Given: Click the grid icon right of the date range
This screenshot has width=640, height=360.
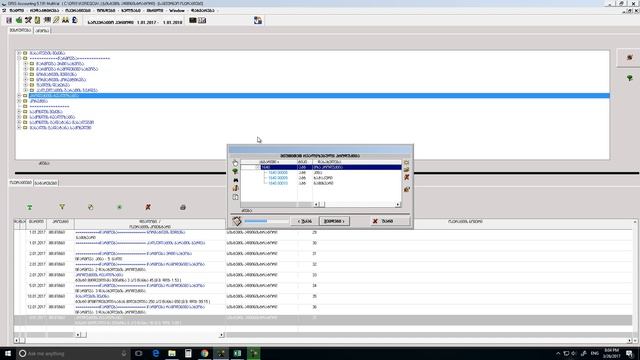Looking at the screenshot, I should 202,20.
